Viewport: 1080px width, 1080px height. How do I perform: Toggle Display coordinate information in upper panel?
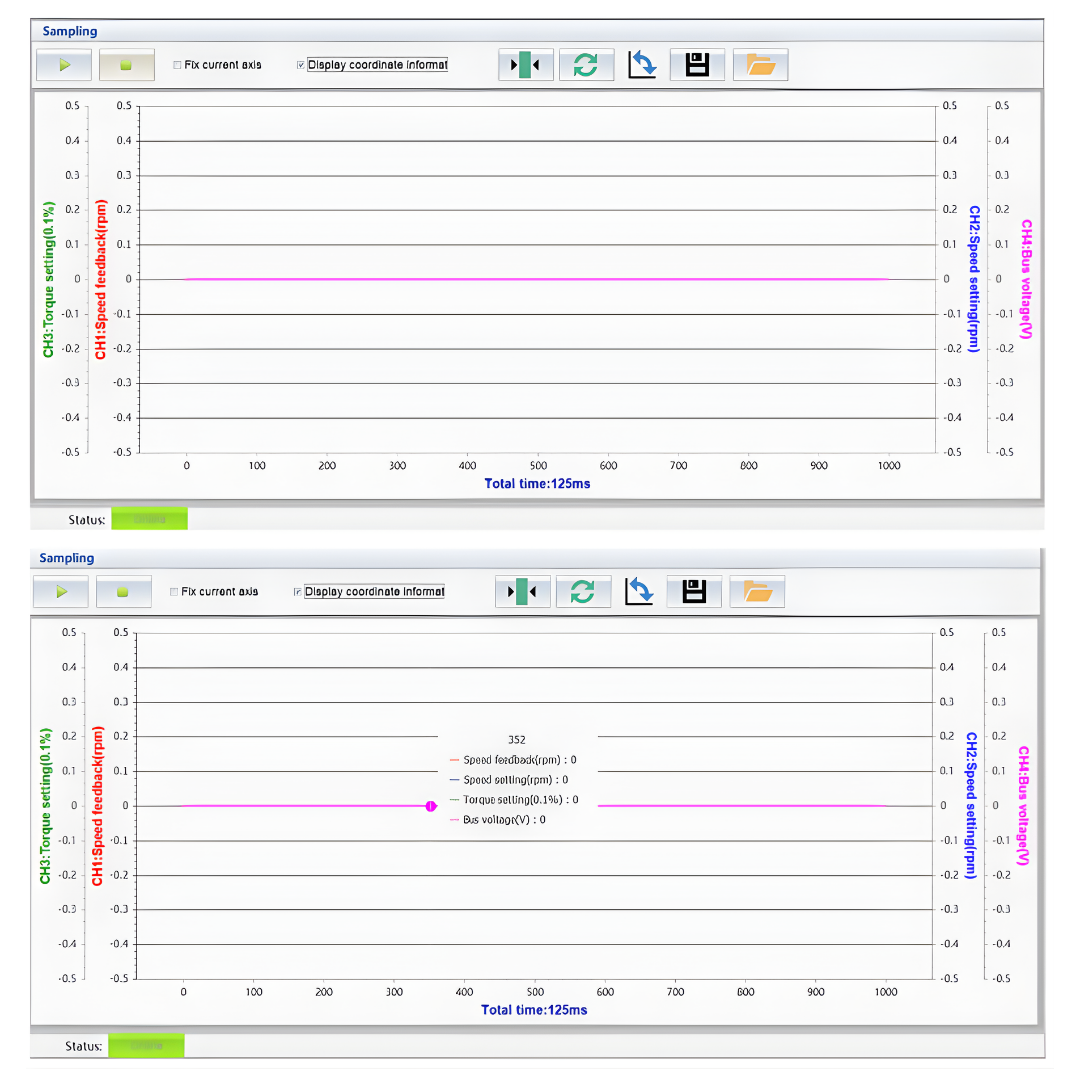pos(301,65)
